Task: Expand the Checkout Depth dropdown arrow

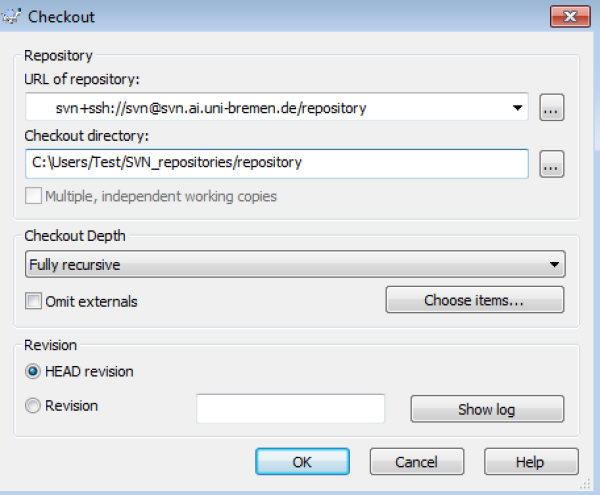Action: click(x=555, y=265)
